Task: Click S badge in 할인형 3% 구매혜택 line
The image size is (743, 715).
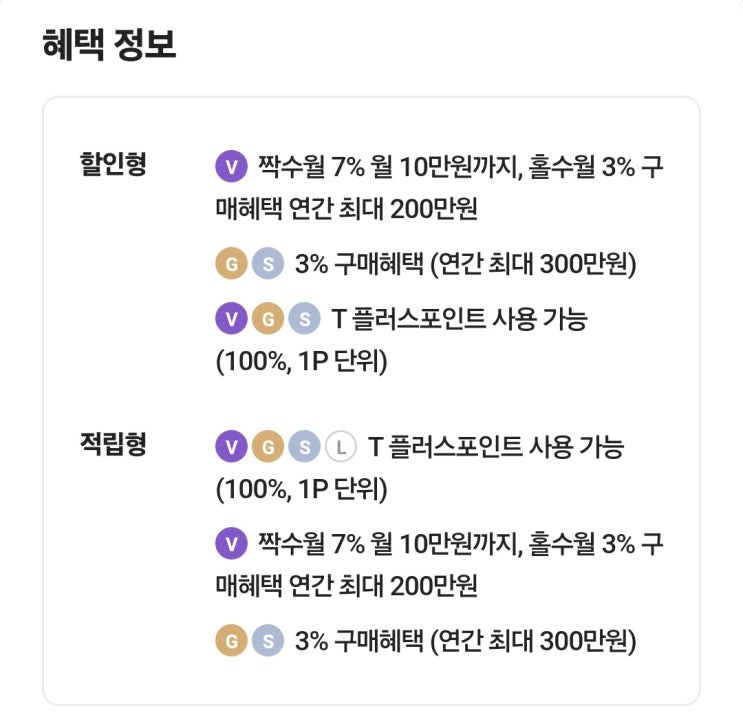Action: pos(267,264)
